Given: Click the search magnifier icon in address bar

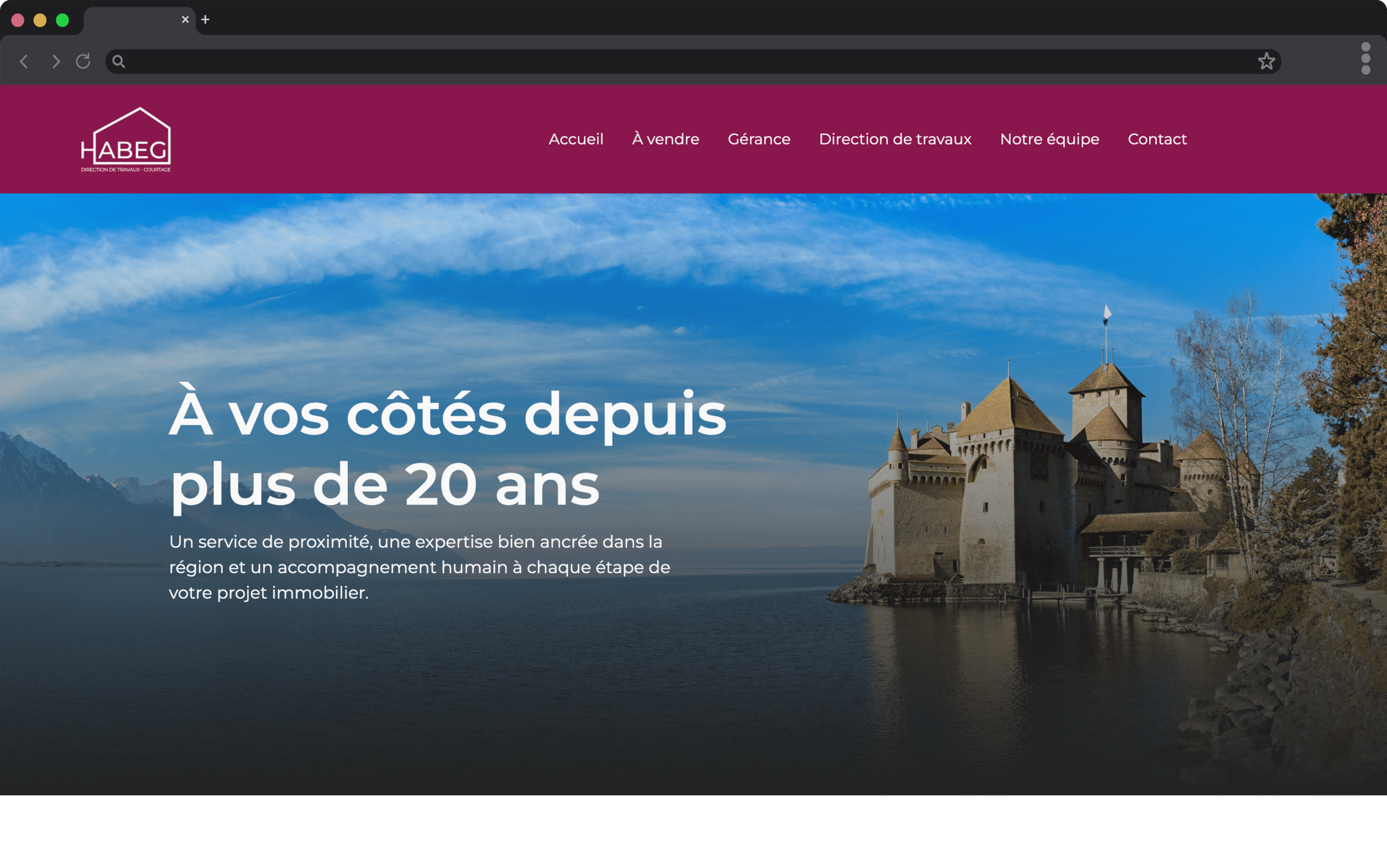Looking at the screenshot, I should 119,61.
